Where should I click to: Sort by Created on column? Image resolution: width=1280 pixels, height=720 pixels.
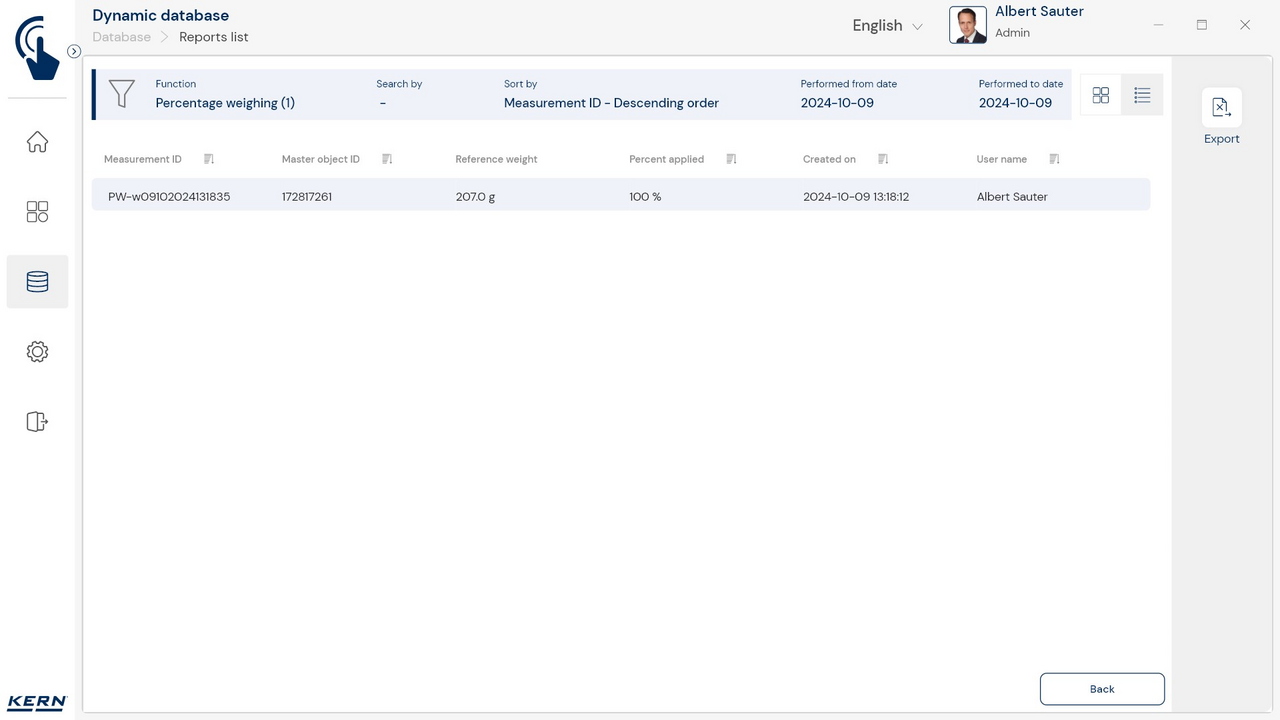coord(883,160)
